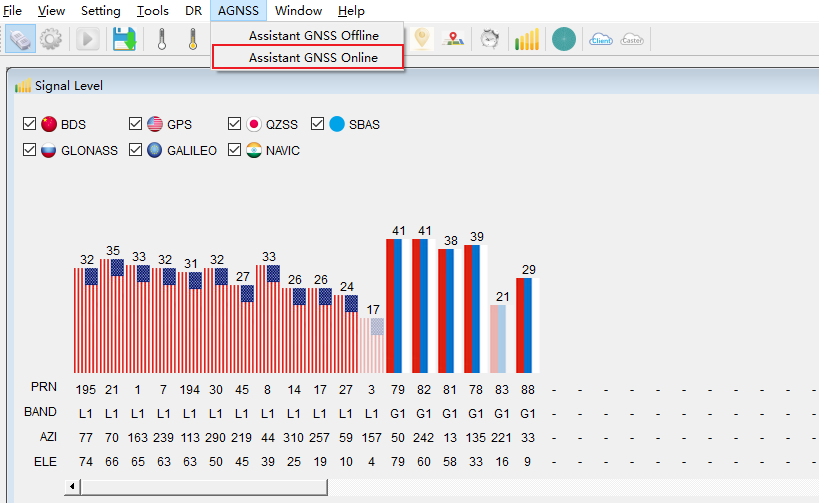
Task: Click the horizontal scrollbar left arrow
Action: (71, 486)
